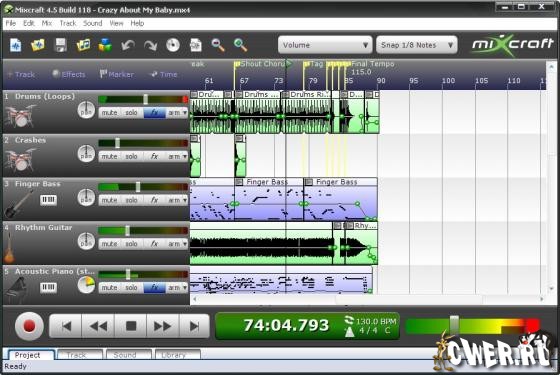Click the Zoom Out magnifier icon
Screen dimensions: 560x375
218,45
